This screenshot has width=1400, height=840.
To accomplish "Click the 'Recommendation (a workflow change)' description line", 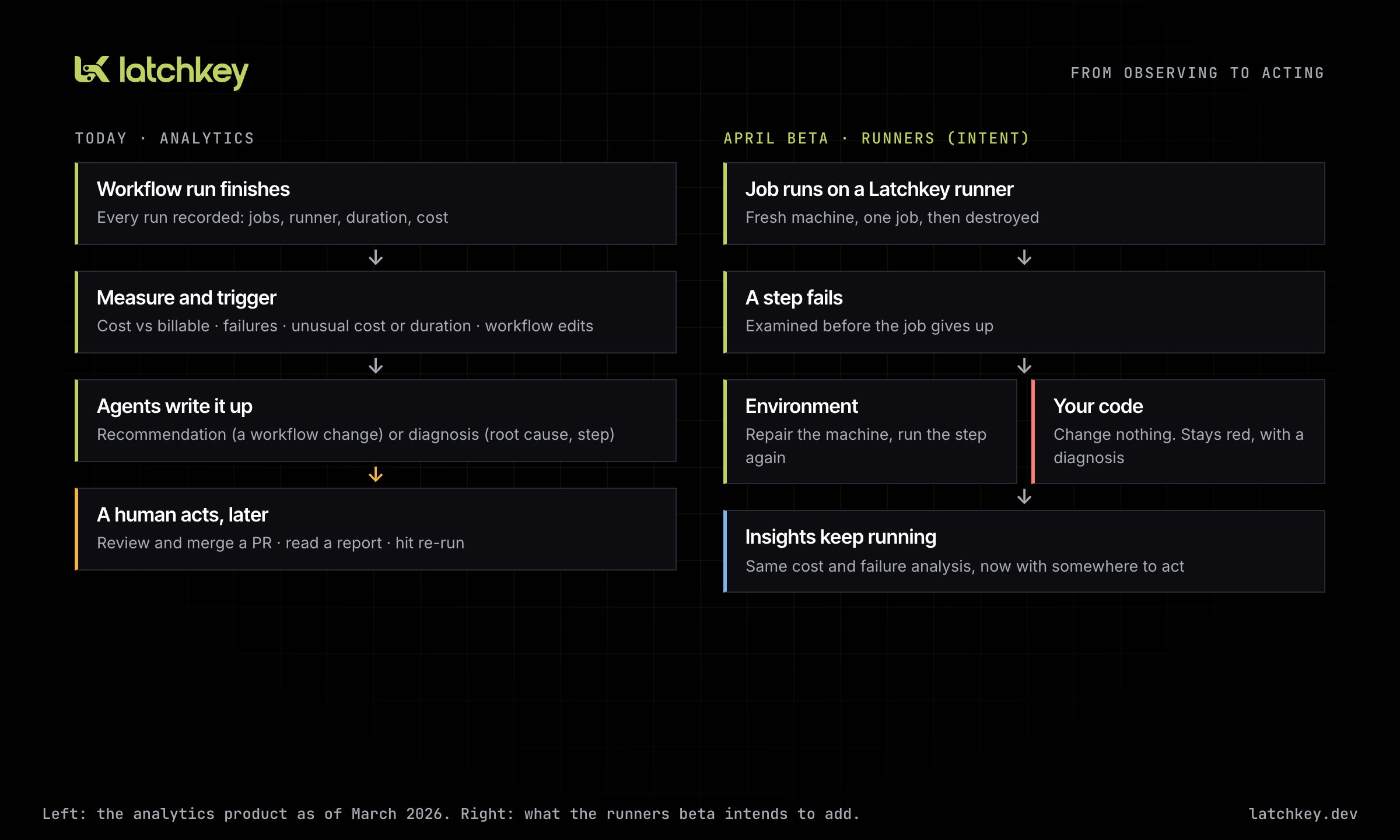I will tap(356, 435).
